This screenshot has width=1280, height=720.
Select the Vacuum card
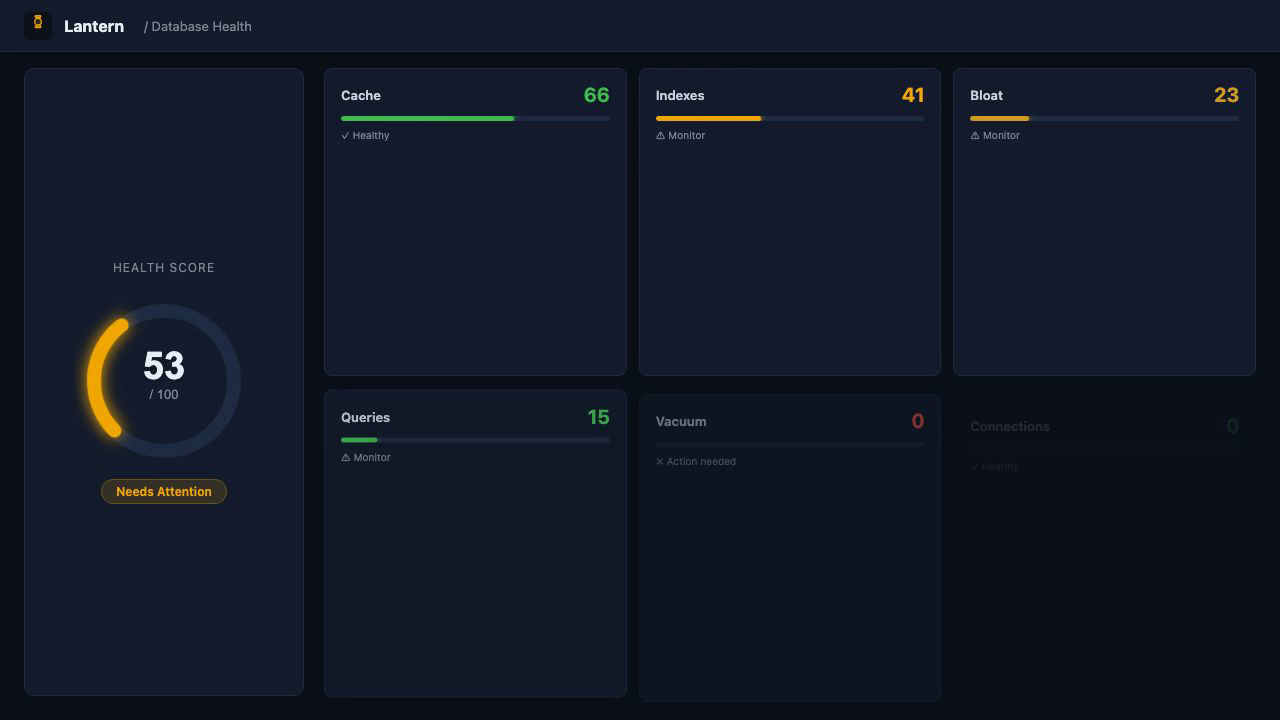(x=790, y=570)
